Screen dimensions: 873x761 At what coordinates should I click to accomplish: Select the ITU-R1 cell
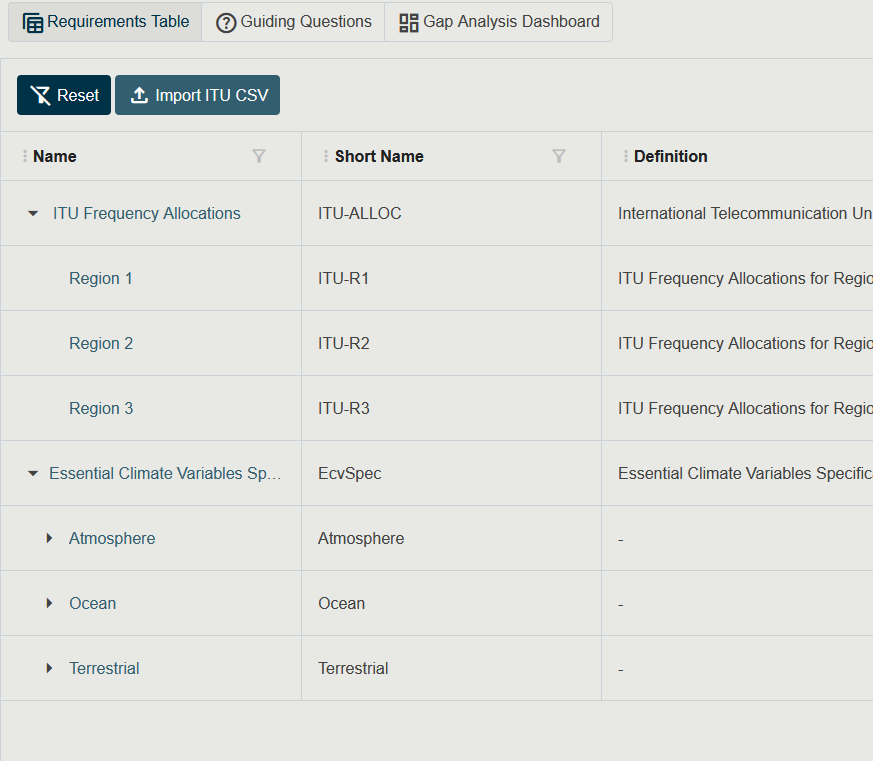[x=452, y=278]
